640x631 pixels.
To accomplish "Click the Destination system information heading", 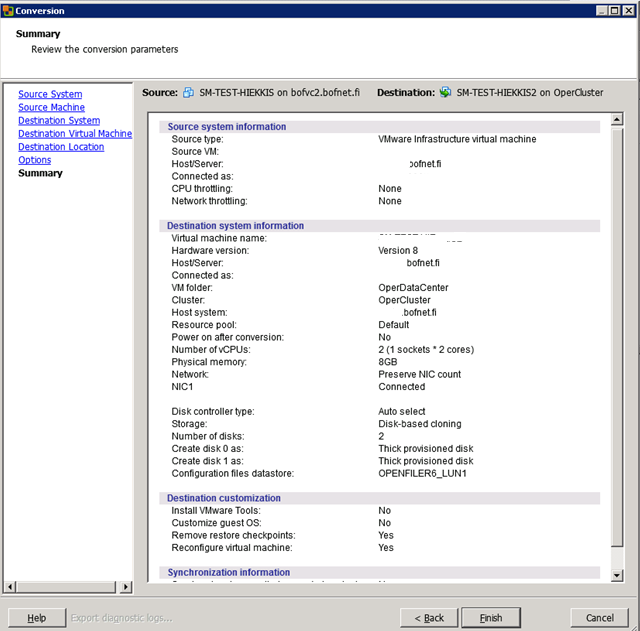I will 235,226.
